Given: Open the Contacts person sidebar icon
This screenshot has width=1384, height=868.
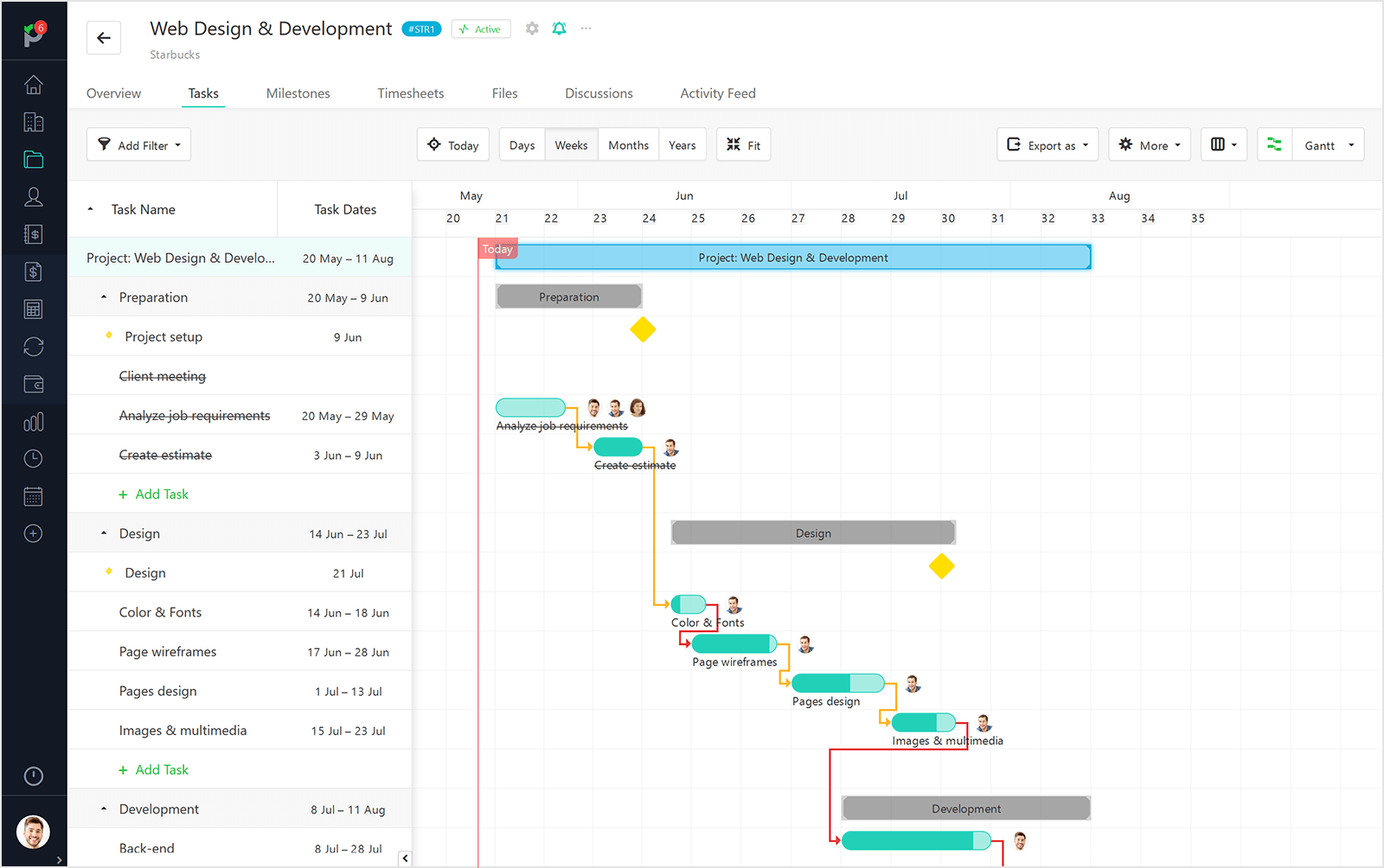Looking at the screenshot, I should pos(34,197).
